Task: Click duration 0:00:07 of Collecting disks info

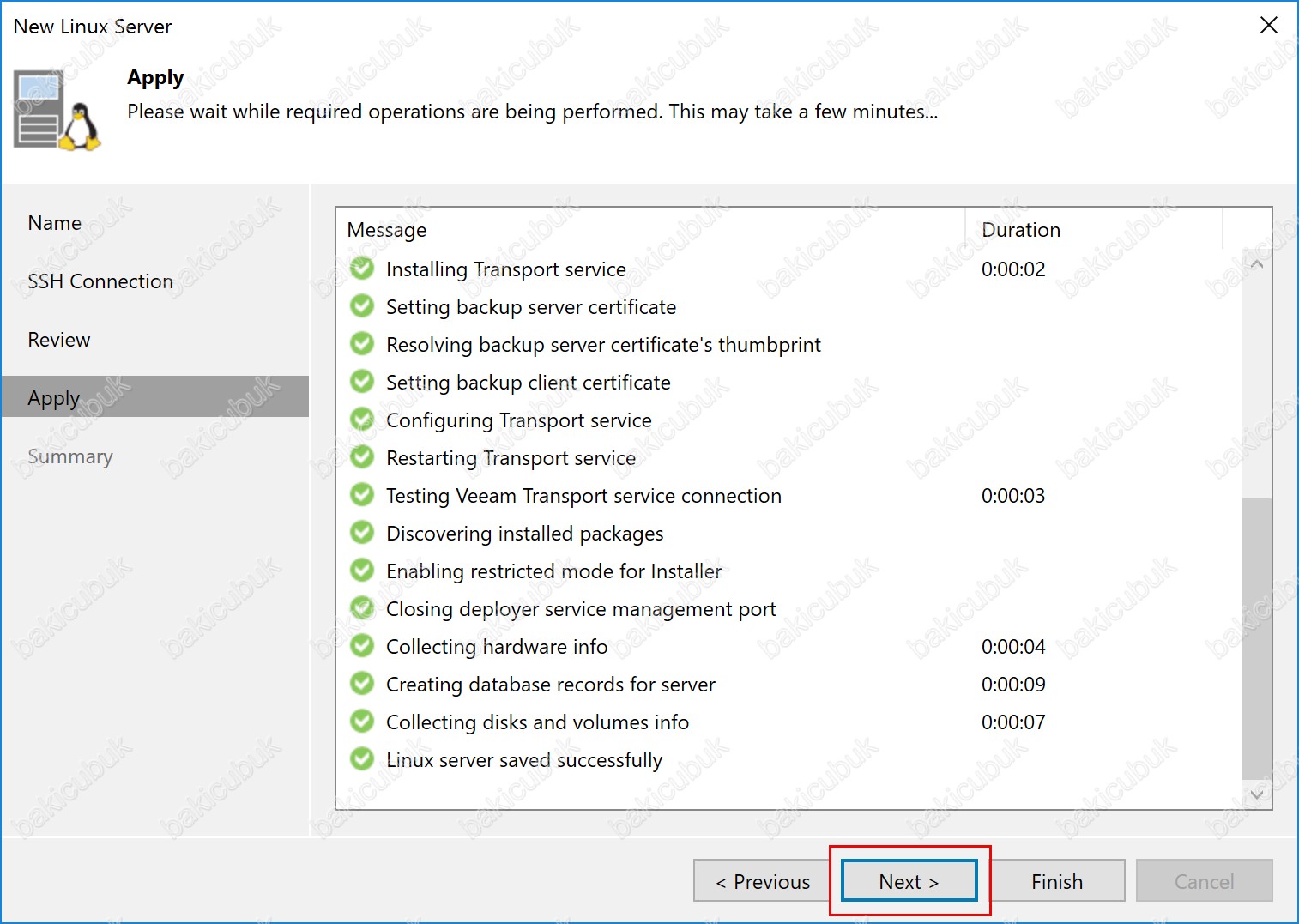Action: tap(1013, 722)
